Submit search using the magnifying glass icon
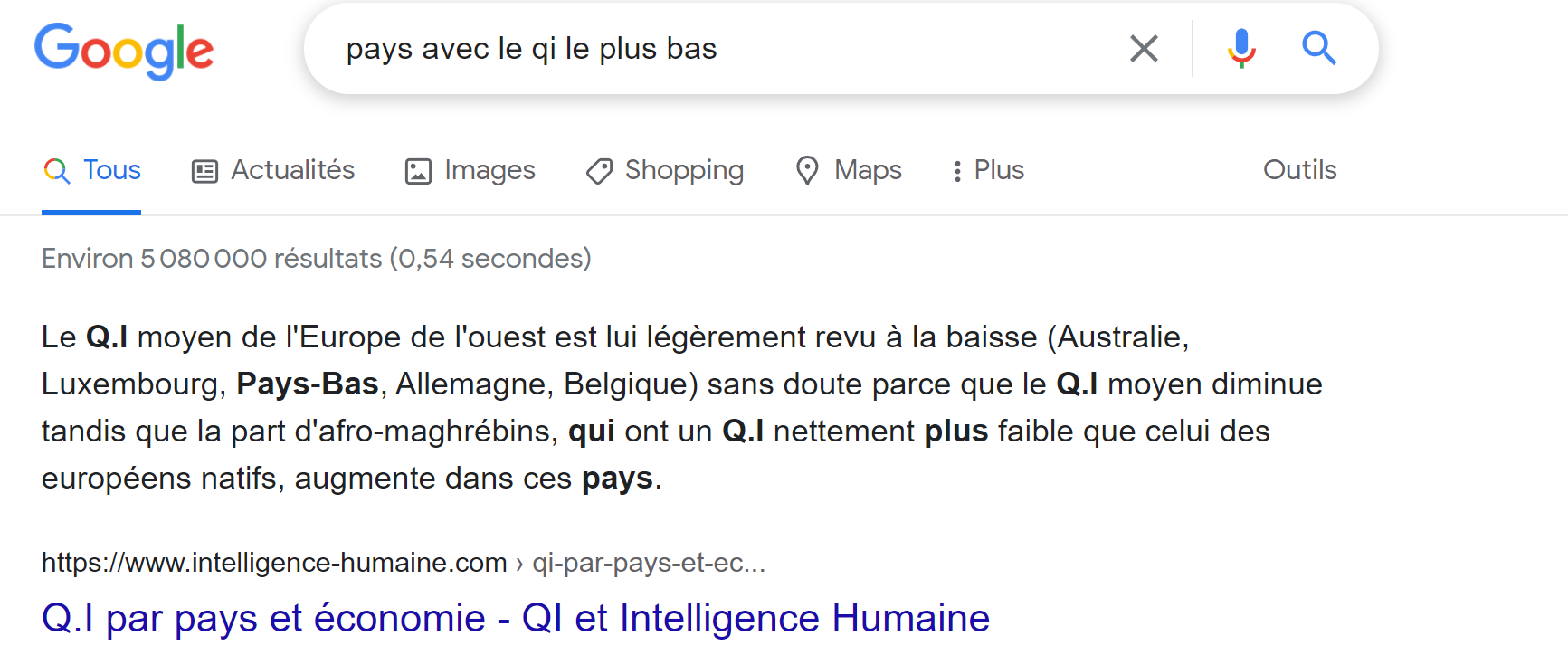Screen dimensions: 1568x655 [x=1319, y=48]
